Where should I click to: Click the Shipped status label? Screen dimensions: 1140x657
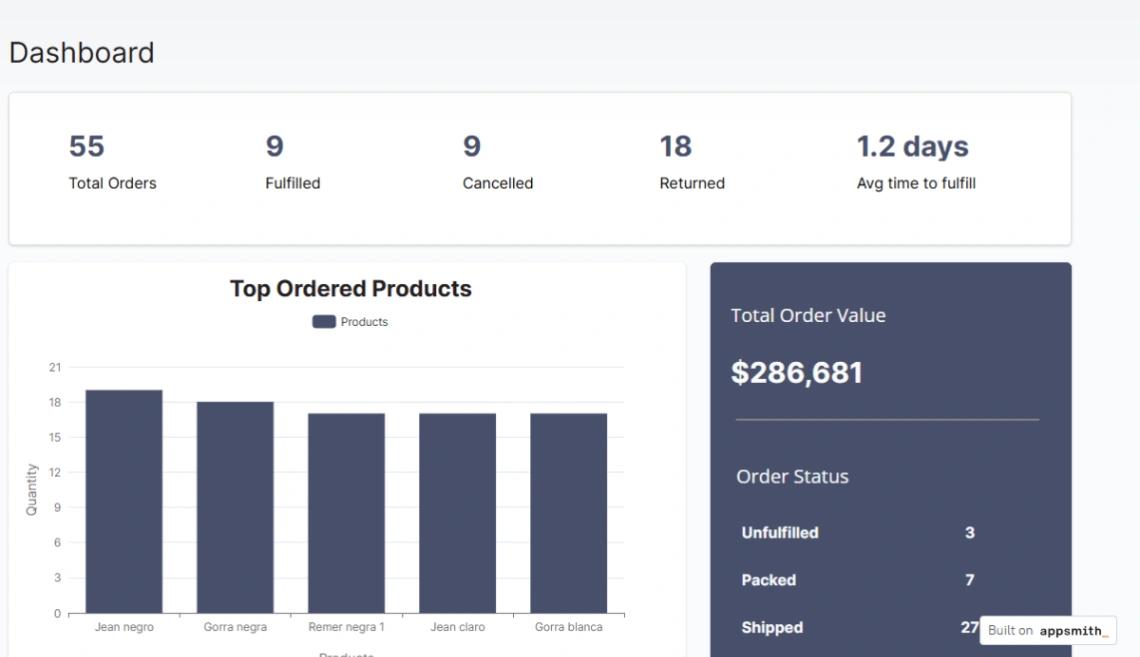click(x=772, y=627)
